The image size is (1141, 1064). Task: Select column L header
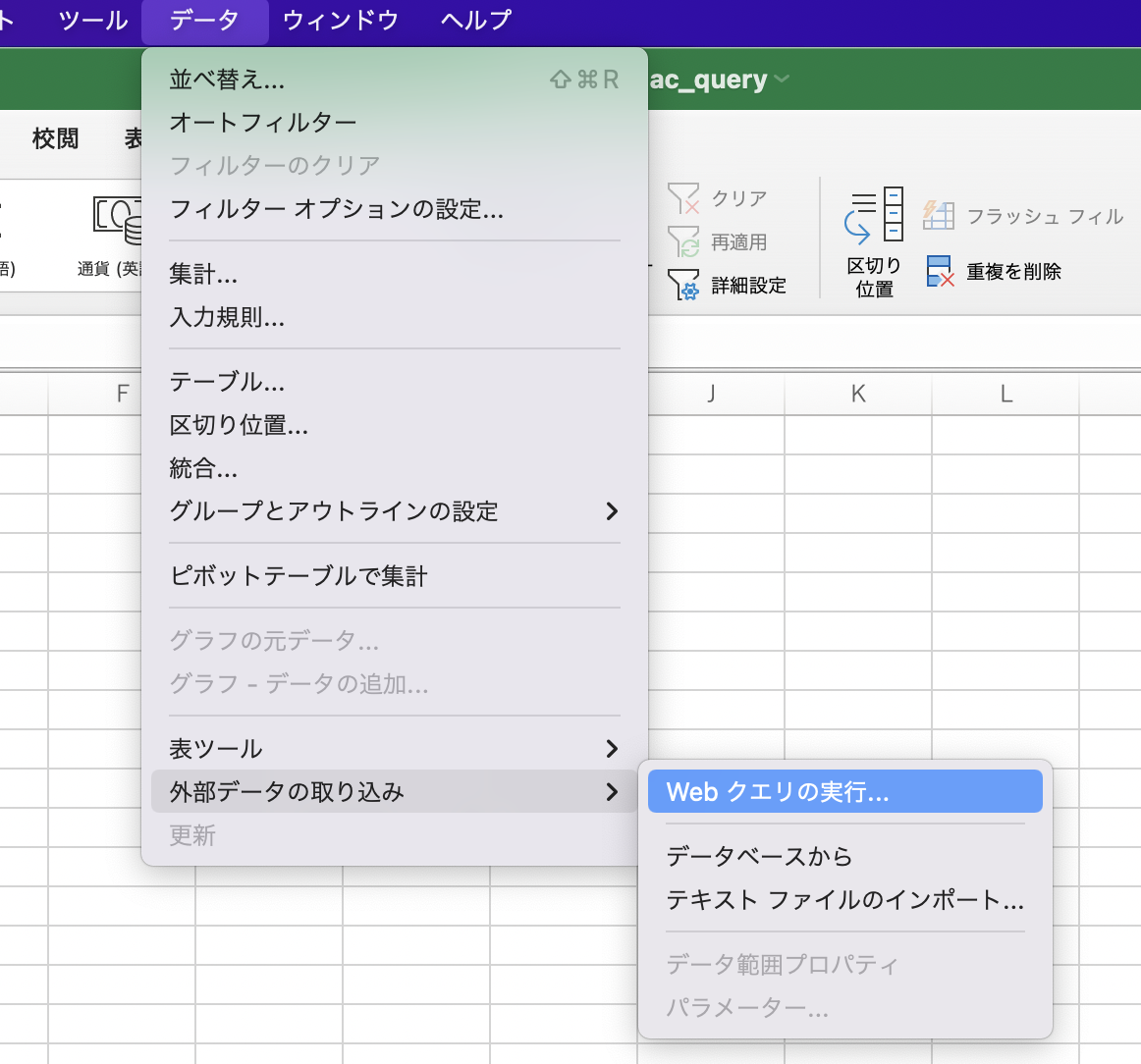[x=1006, y=394]
